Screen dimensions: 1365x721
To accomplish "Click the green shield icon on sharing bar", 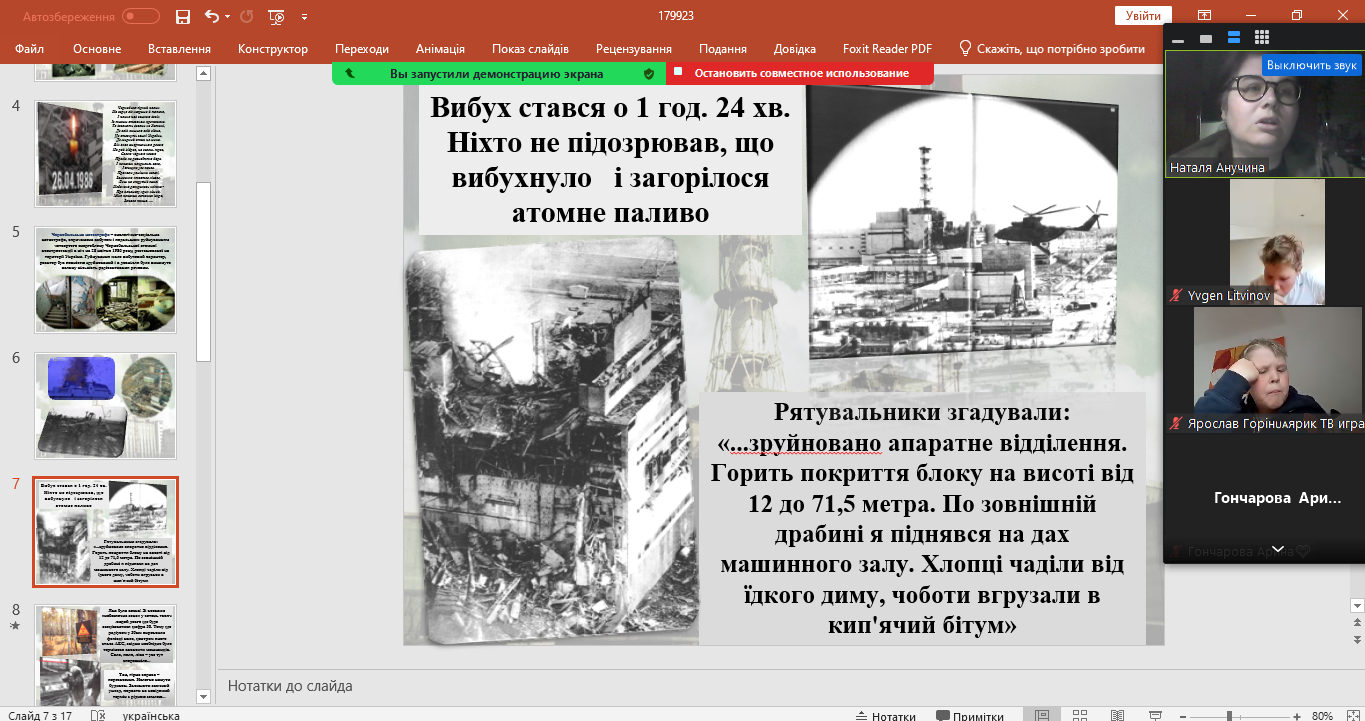I will 649,73.
